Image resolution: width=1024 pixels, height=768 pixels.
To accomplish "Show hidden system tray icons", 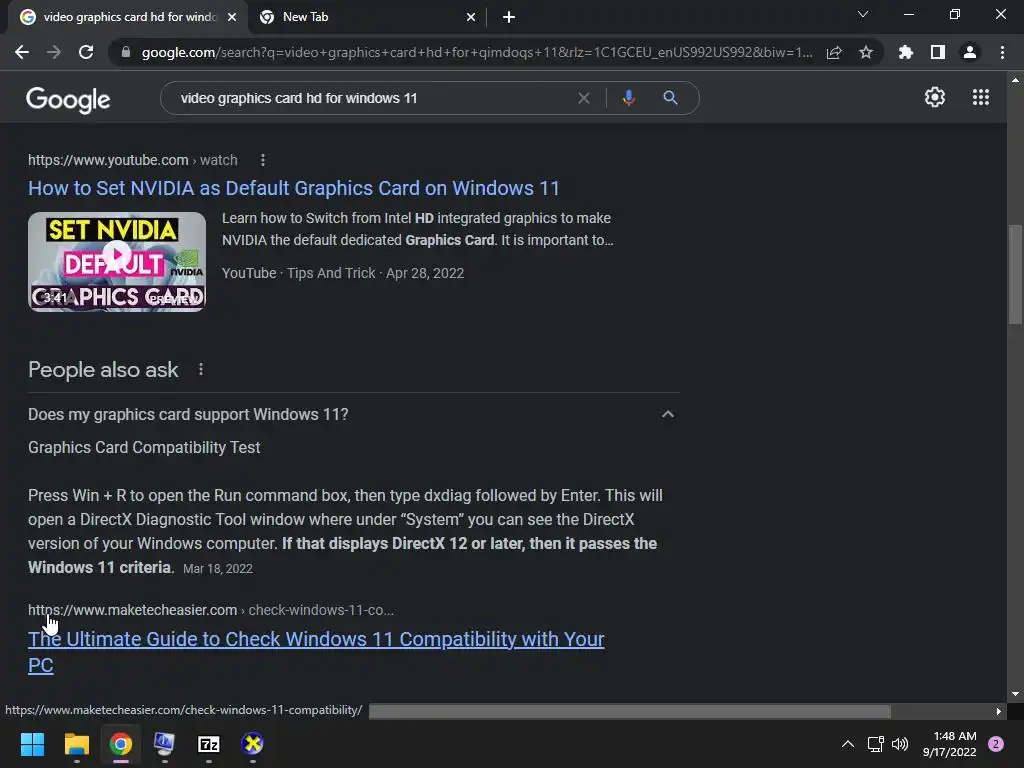I will (848, 744).
